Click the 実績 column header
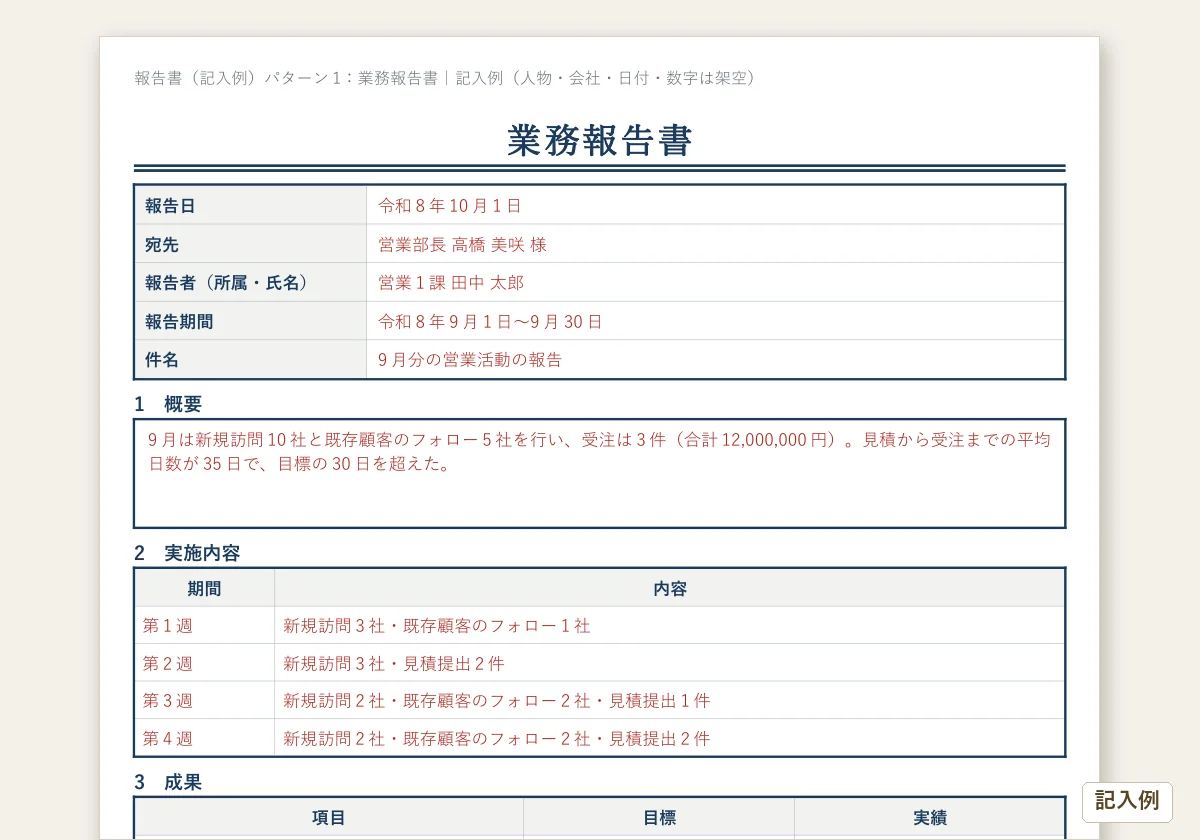Image resolution: width=1200 pixels, height=840 pixels. pos(930,818)
